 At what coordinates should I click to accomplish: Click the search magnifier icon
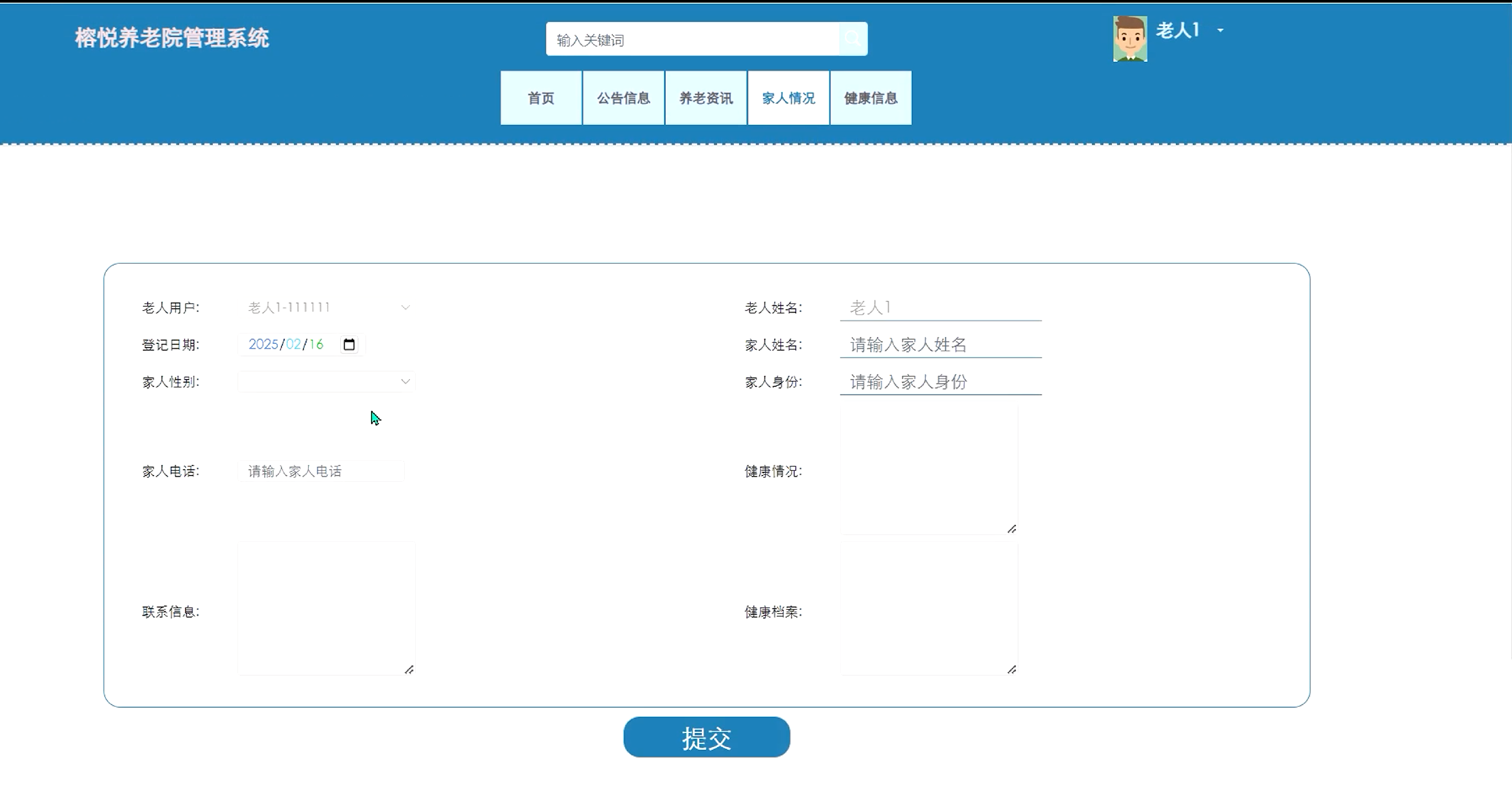point(853,39)
